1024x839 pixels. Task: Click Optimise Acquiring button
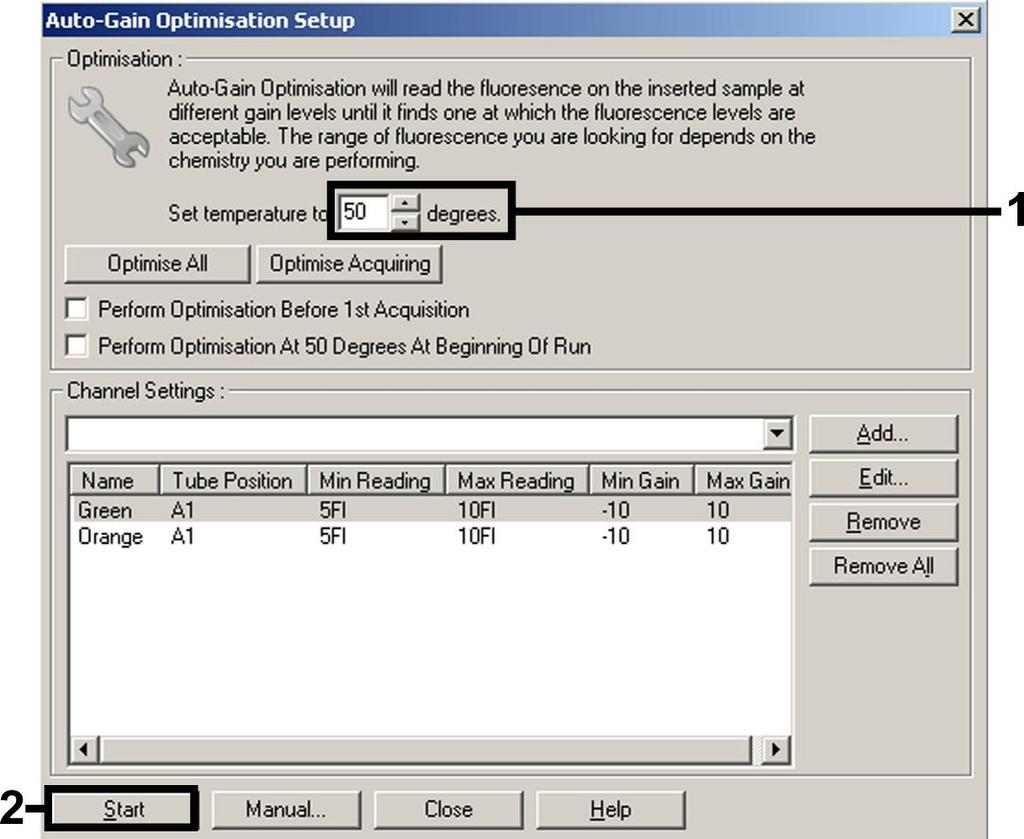point(349,264)
